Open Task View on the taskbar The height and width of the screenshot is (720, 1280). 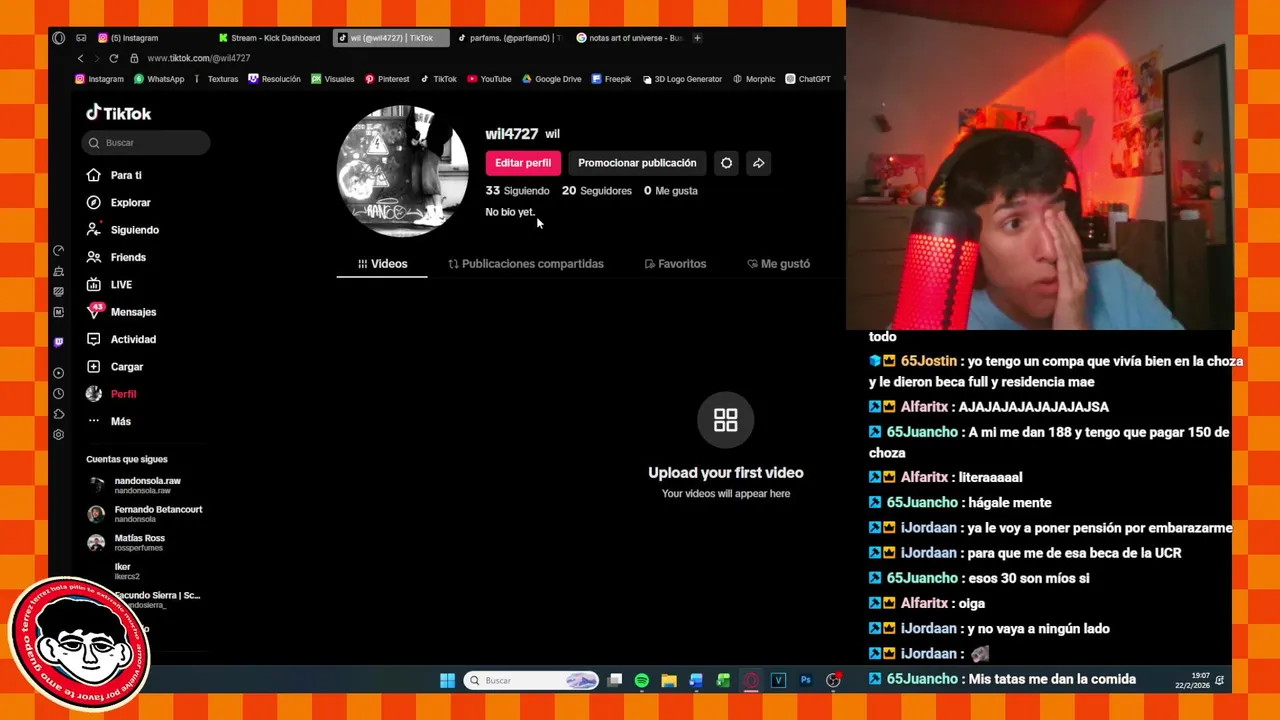tap(615, 681)
